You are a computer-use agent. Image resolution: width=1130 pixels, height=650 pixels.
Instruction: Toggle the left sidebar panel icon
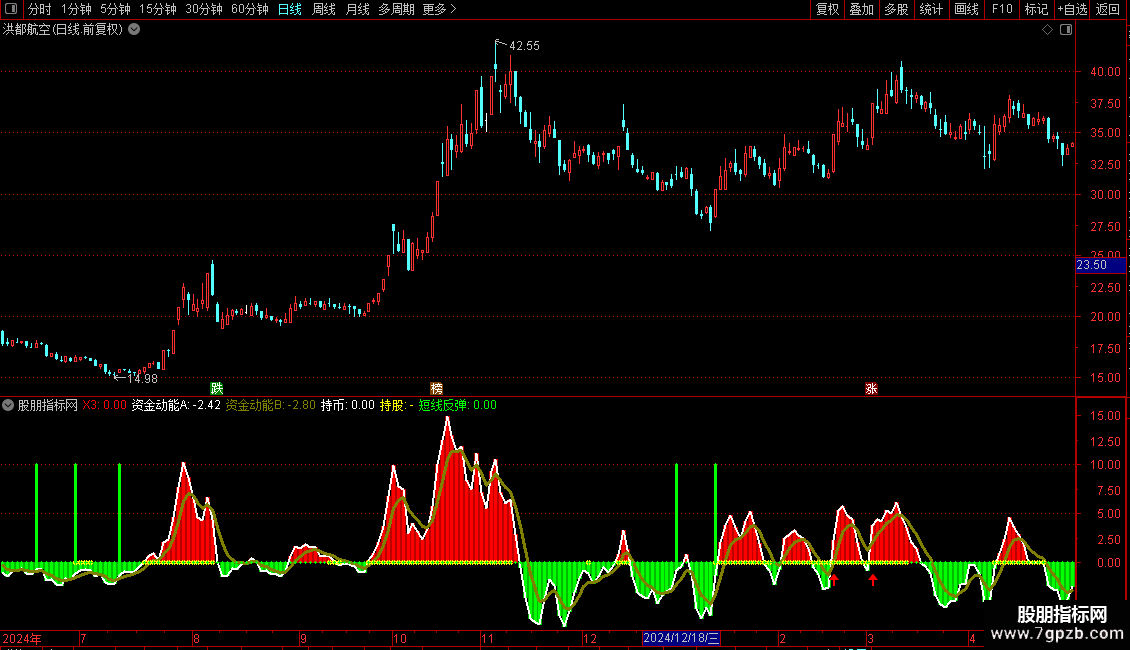point(11,9)
